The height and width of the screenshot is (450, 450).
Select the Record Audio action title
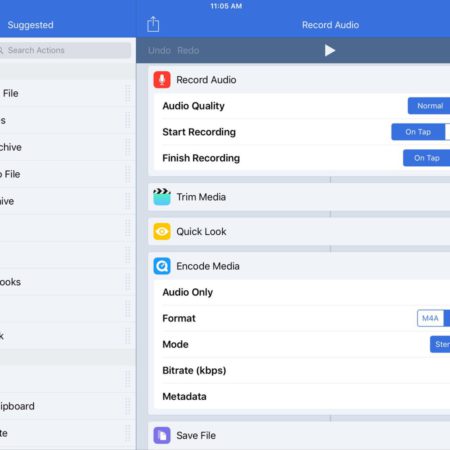pos(206,80)
